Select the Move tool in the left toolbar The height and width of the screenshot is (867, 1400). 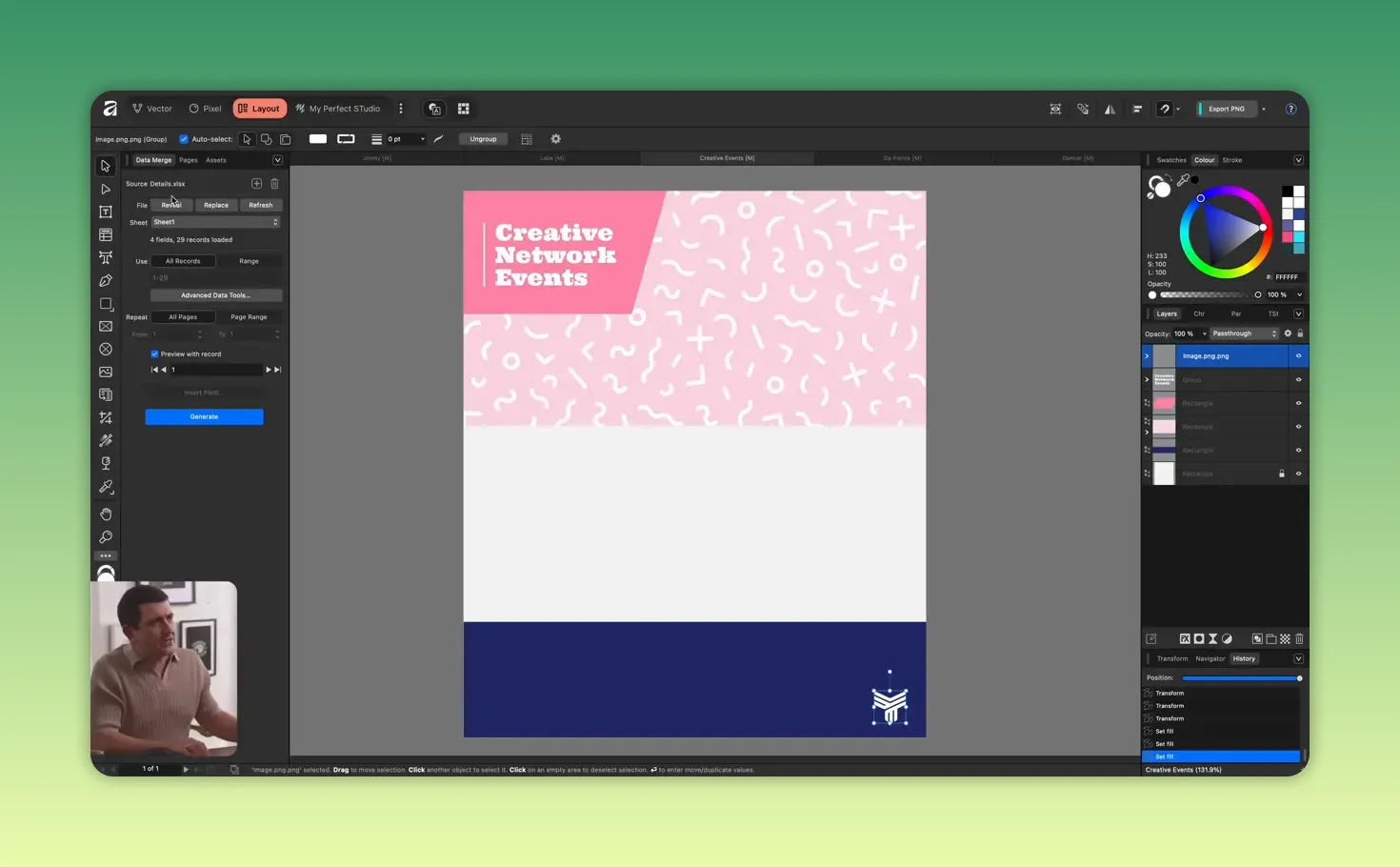click(105, 165)
